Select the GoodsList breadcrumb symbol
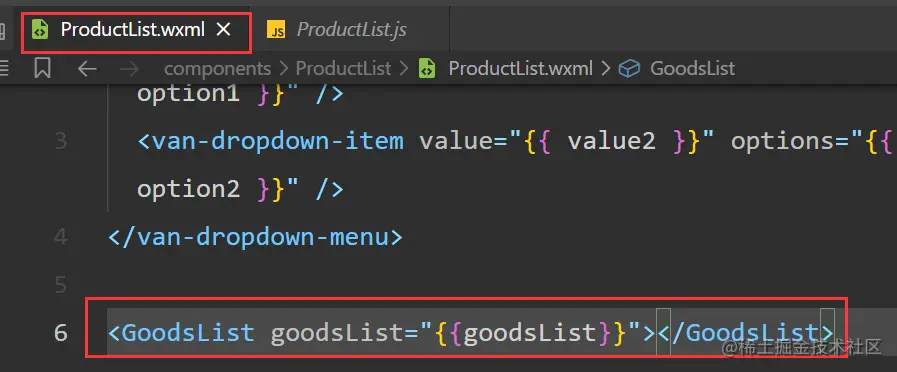This screenshot has height=372, width=897. [x=692, y=69]
